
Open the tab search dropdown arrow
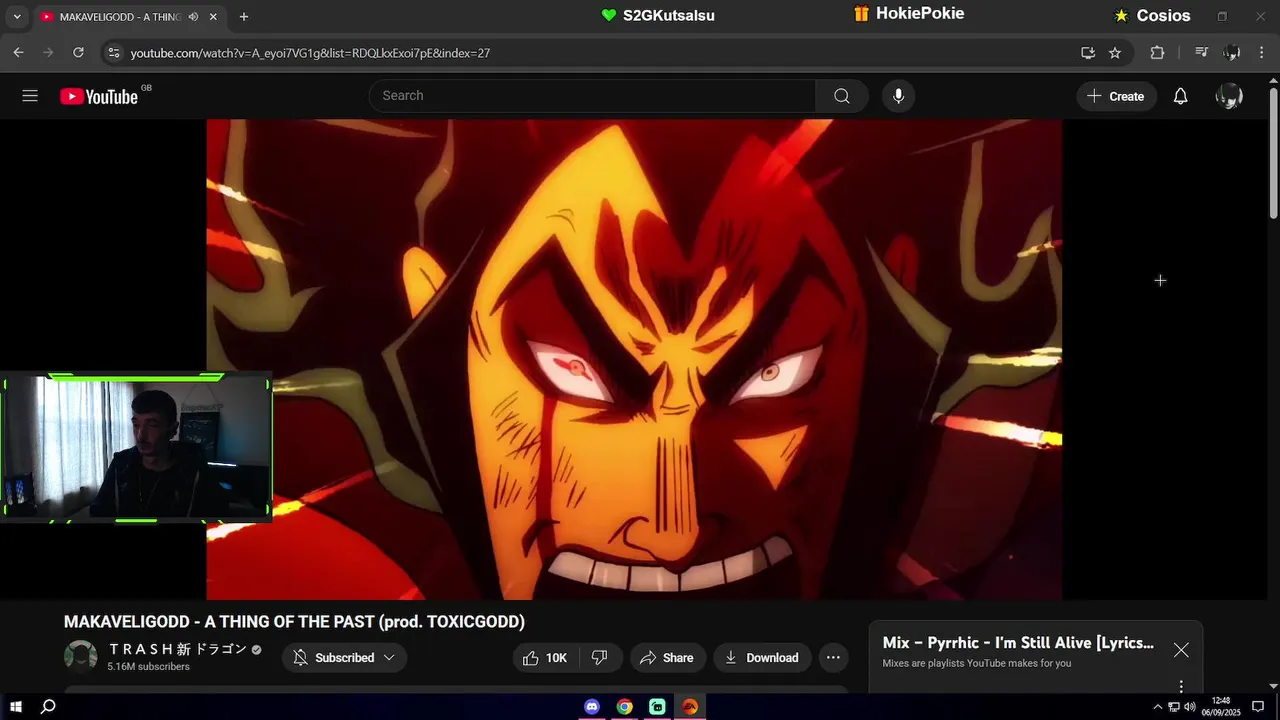[16, 17]
